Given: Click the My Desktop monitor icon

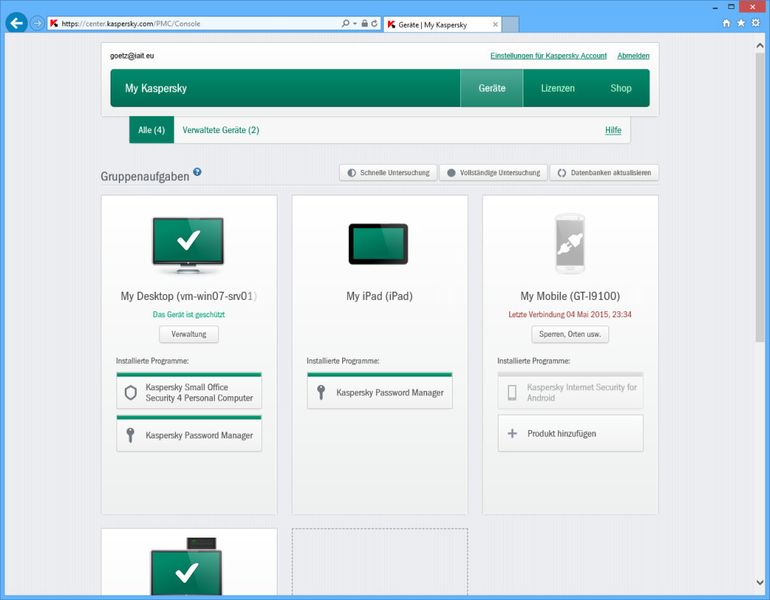Looking at the screenshot, I should coord(188,244).
